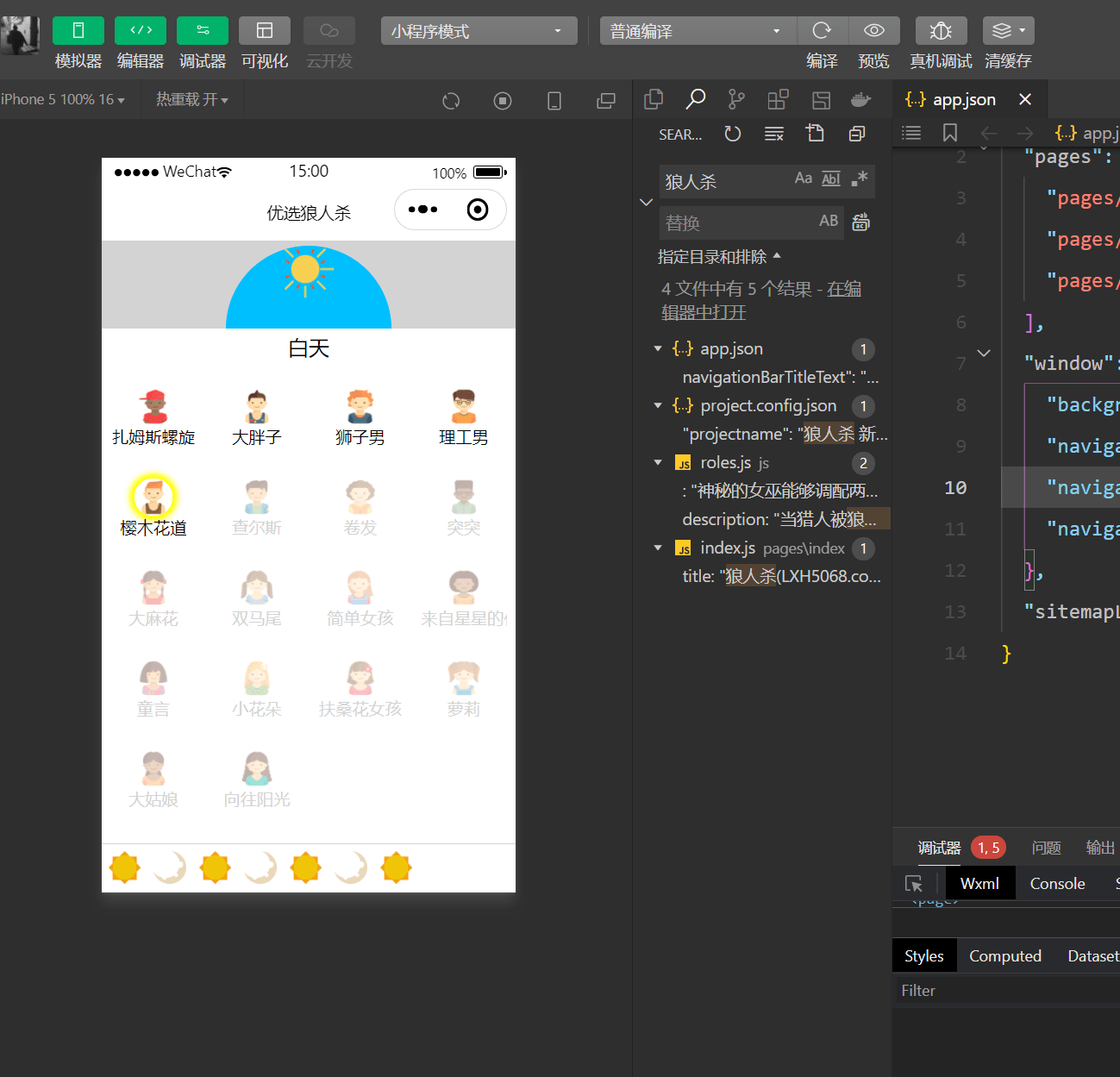Open results in editor link
The image size is (1120, 1077).
[760, 300]
